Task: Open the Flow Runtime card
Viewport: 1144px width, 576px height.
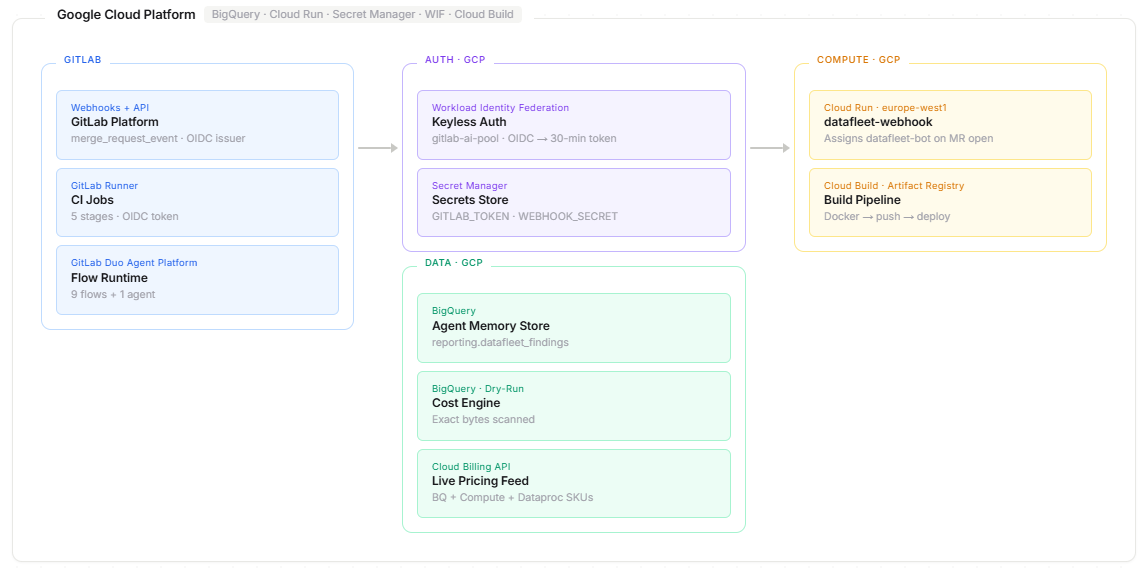Action: pyautogui.click(x=197, y=280)
